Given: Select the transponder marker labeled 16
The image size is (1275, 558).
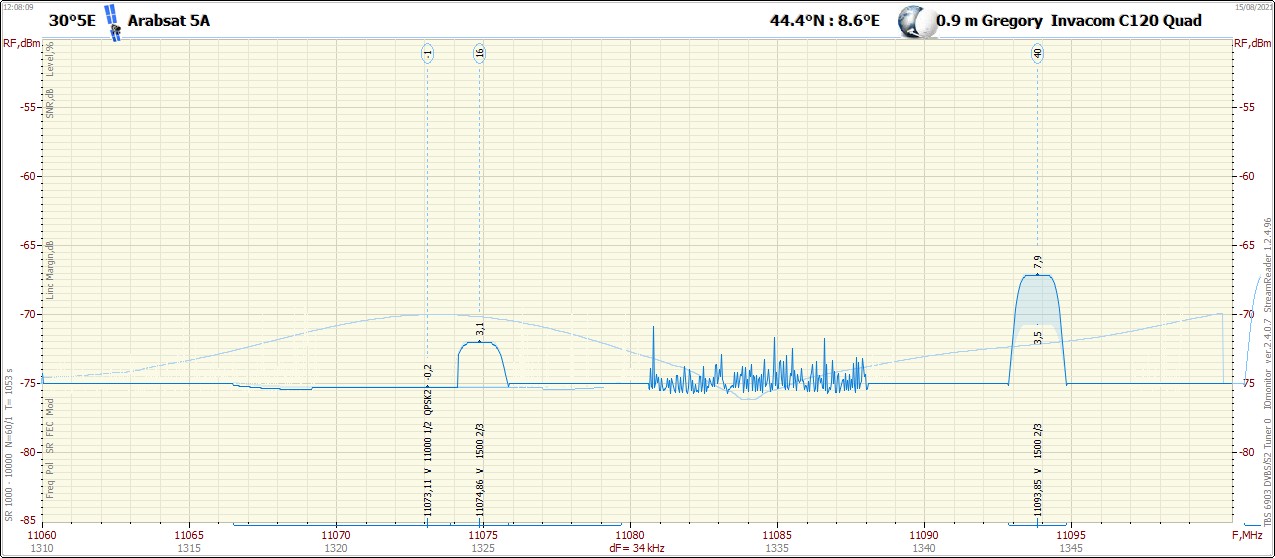Looking at the screenshot, I should point(480,55).
